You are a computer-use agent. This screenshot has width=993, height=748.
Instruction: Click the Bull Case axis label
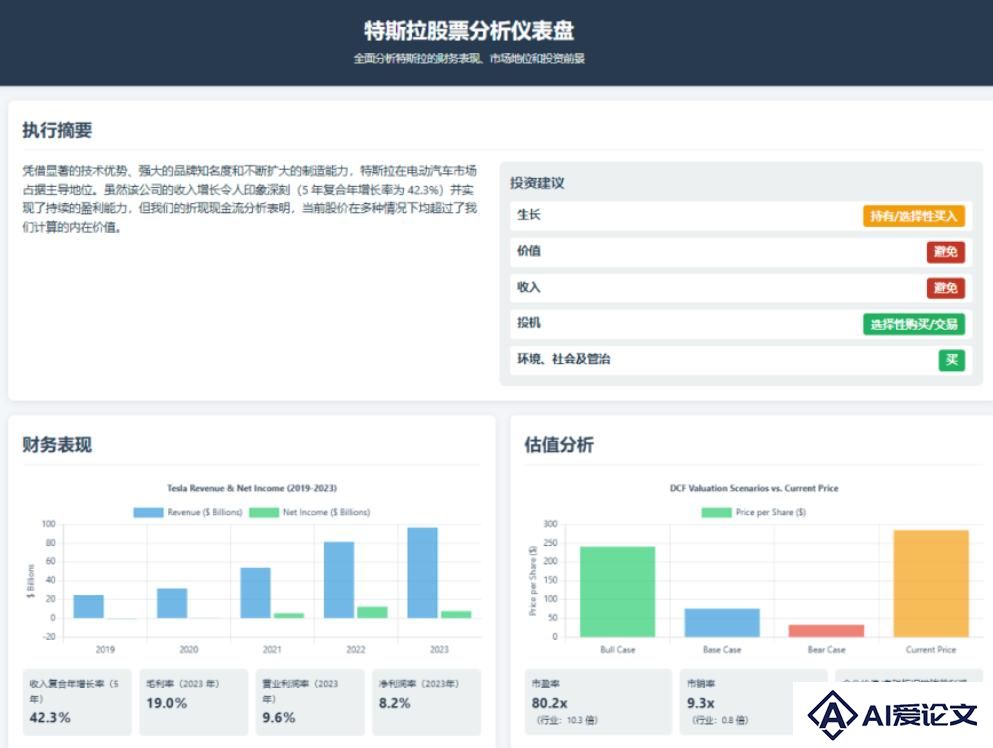[x=617, y=650]
